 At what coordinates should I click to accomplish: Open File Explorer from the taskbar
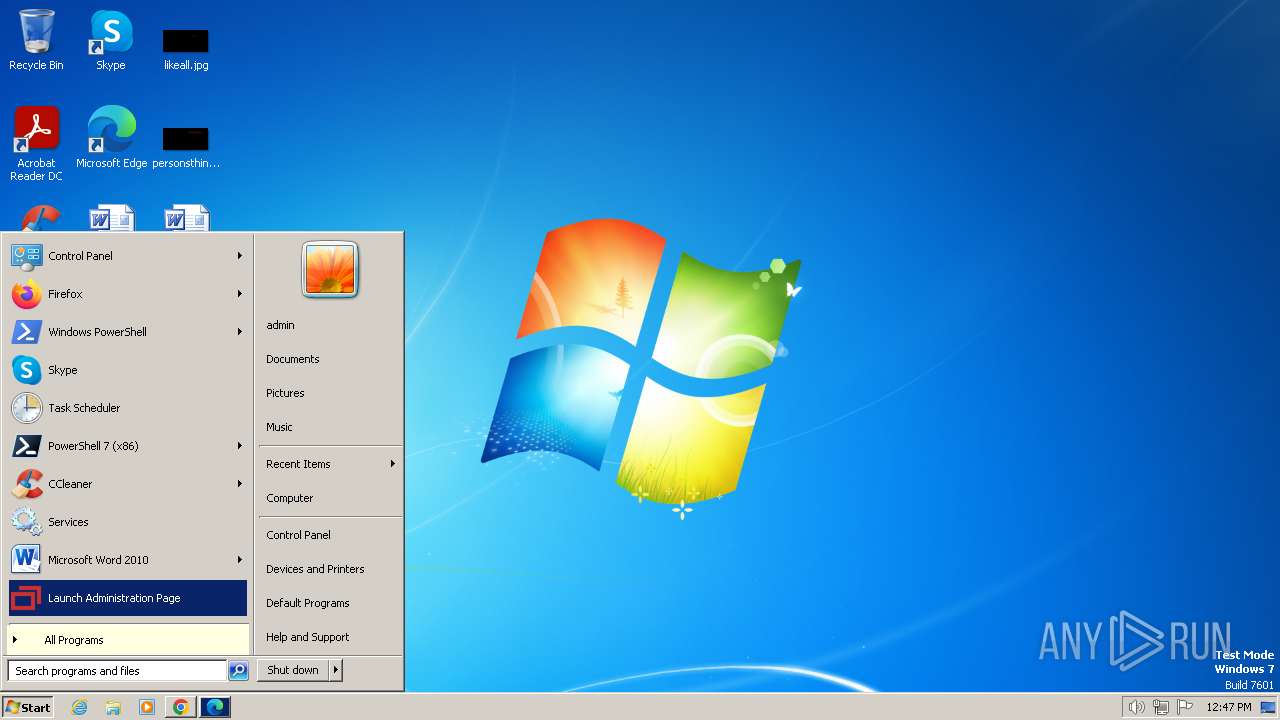pos(113,707)
